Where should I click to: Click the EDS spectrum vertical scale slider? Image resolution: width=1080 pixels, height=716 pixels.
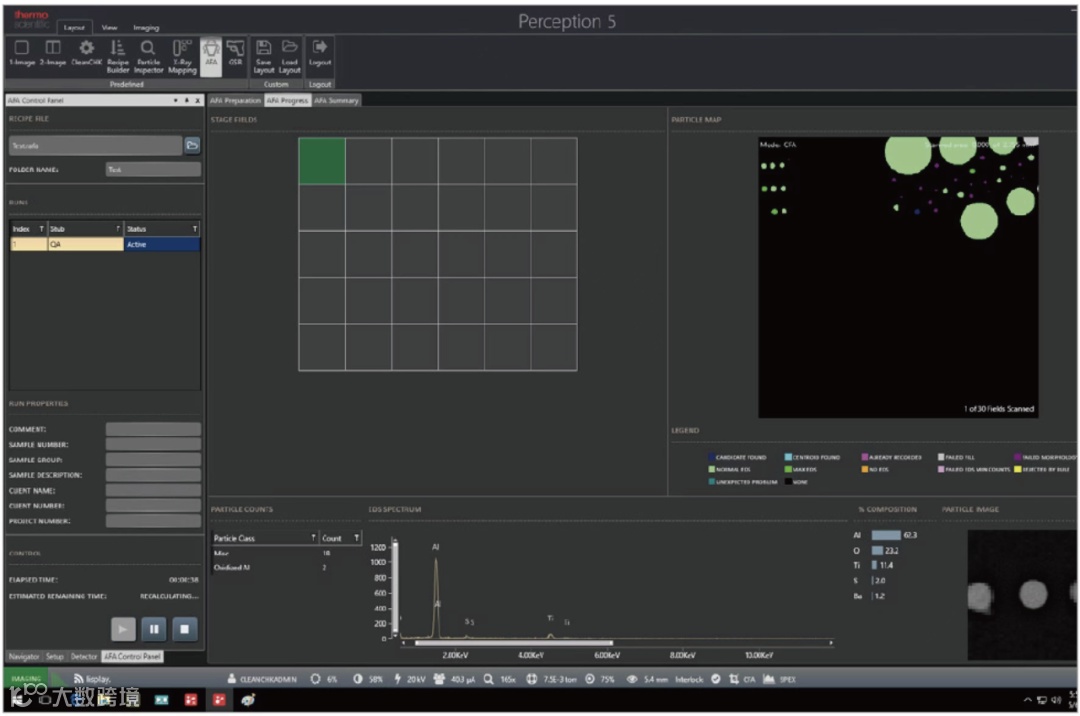pyautogui.click(x=395, y=587)
